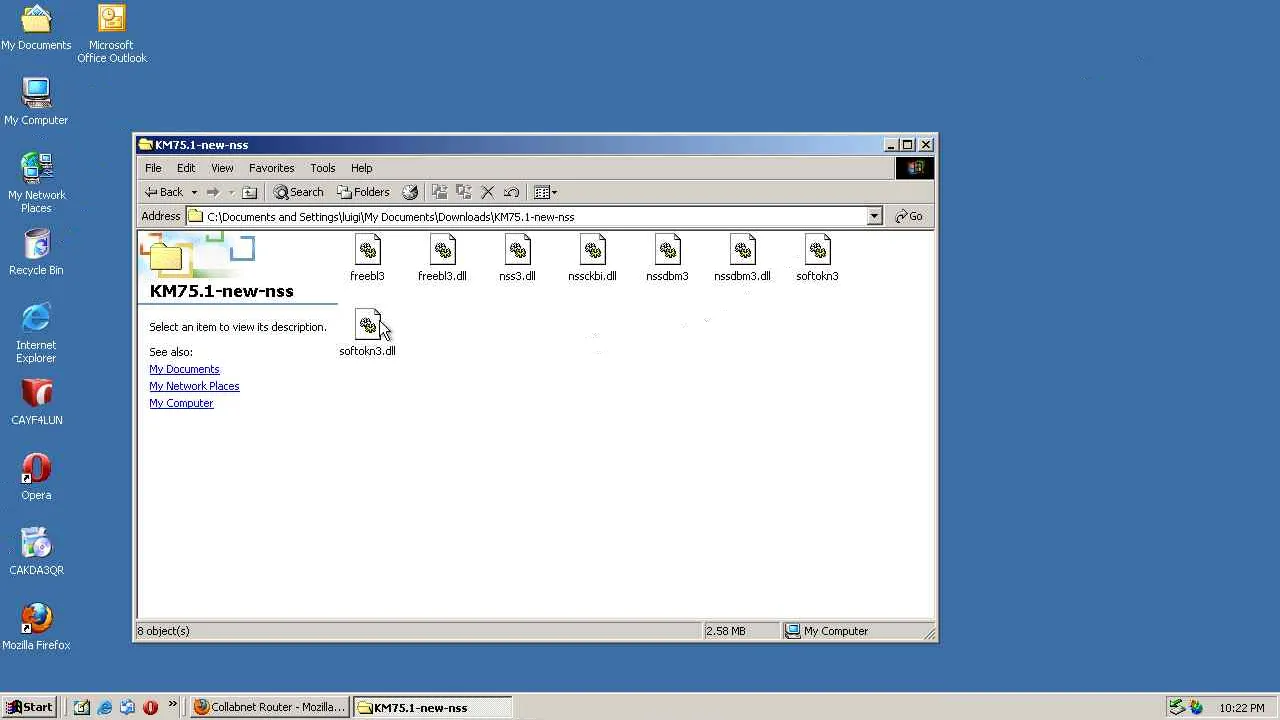Screen dimensions: 1280x720
Task: Go up one folder level
Action: [250, 192]
